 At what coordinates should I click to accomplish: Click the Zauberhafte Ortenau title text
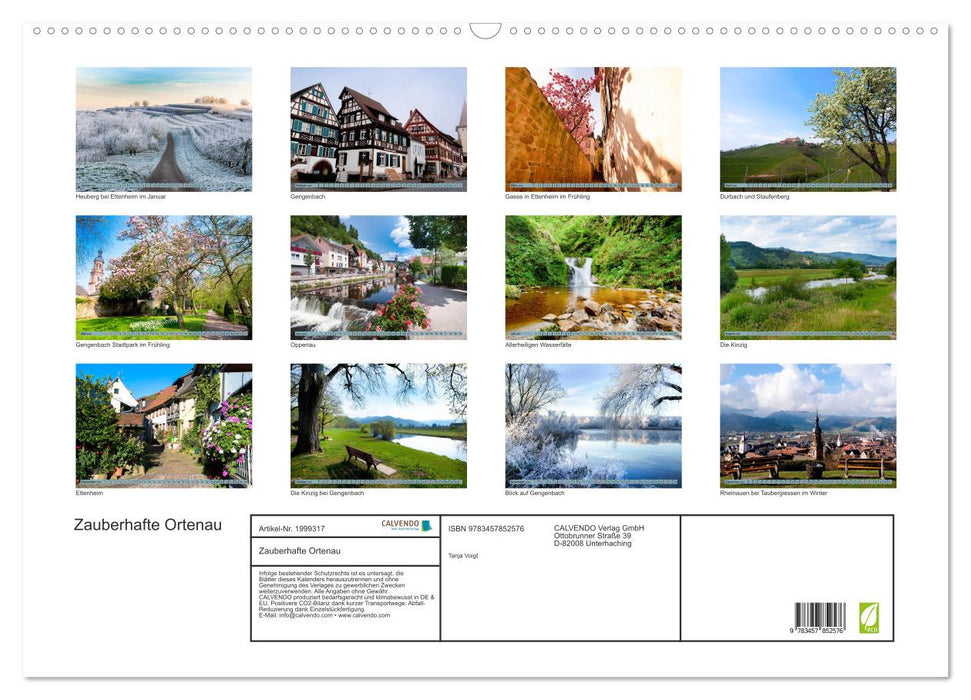[x=147, y=524]
